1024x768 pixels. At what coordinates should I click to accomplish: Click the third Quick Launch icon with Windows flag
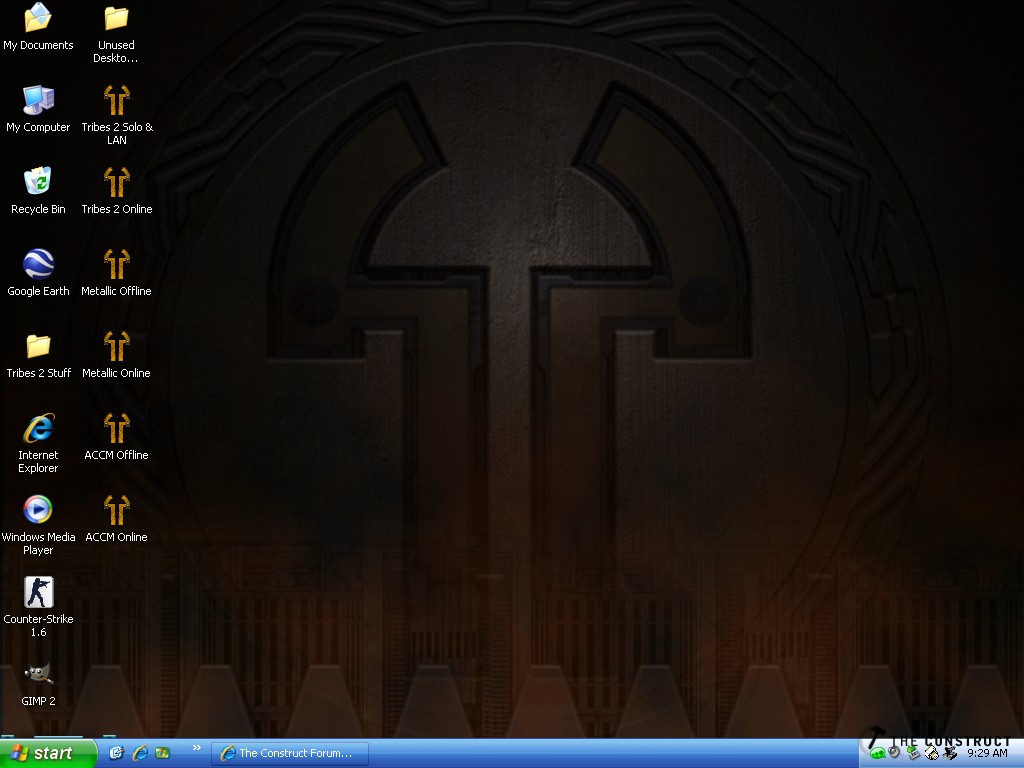pyautogui.click(x=162, y=753)
